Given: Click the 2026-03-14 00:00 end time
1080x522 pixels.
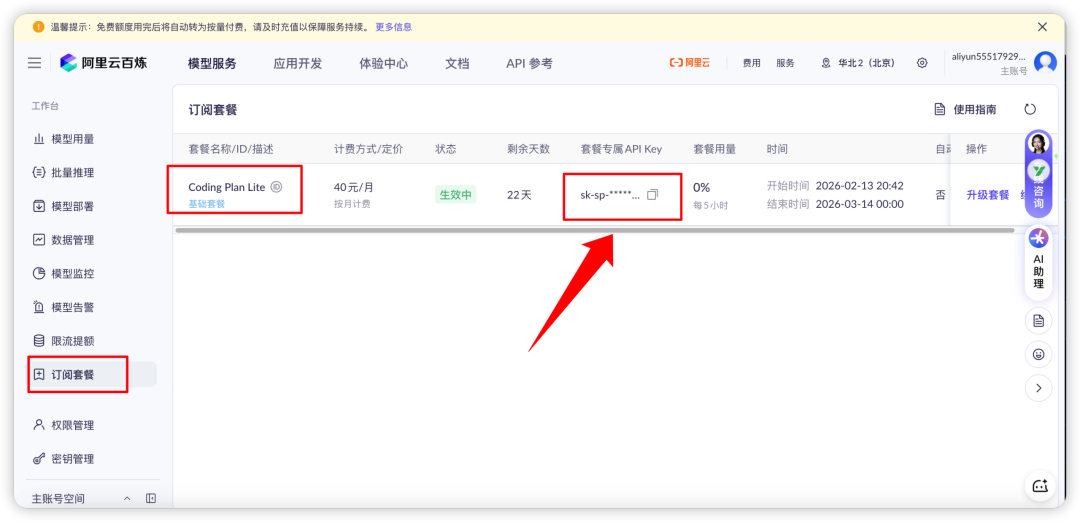Looking at the screenshot, I should 860,204.
